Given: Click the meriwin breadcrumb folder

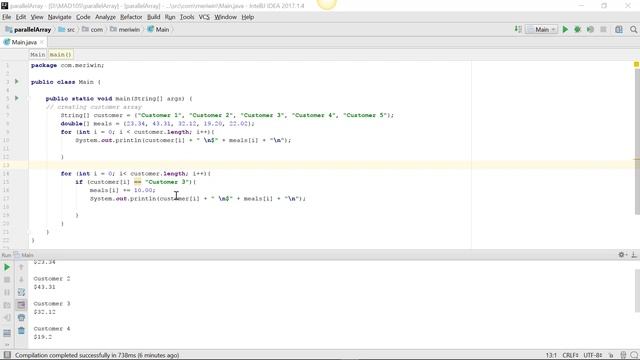Looking at the screenshot, I should pos(125,29).
